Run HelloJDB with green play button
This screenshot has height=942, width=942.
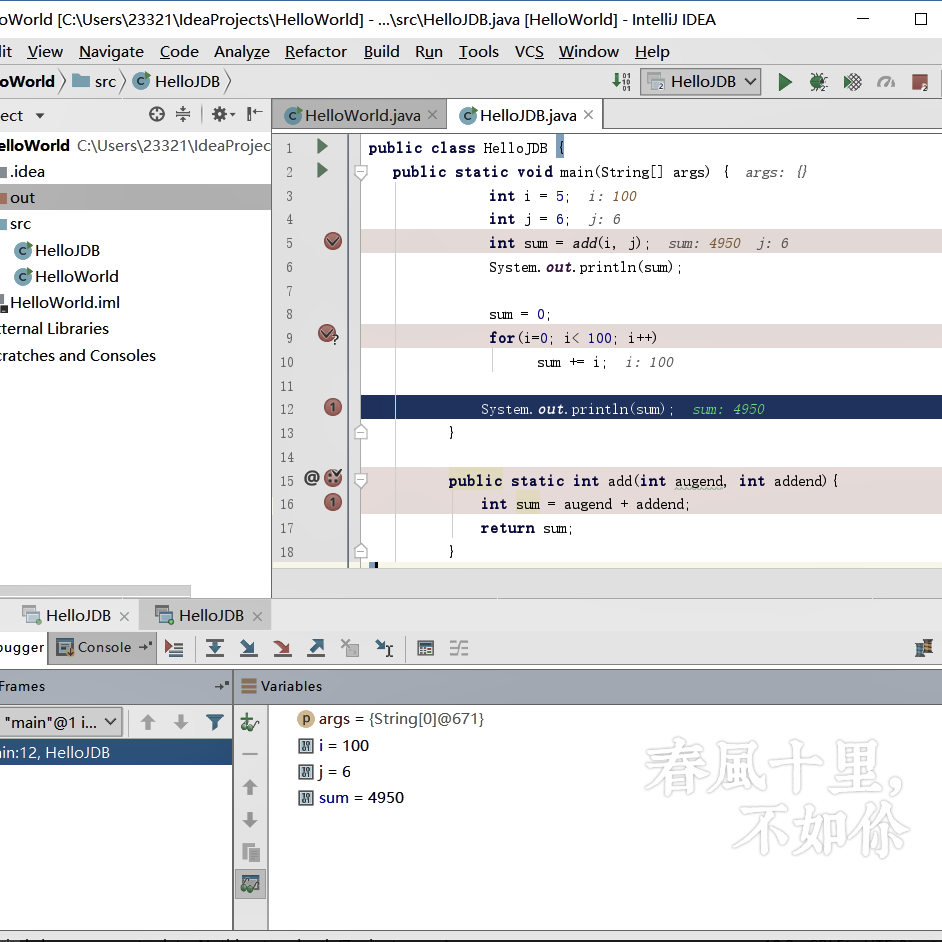785,82
